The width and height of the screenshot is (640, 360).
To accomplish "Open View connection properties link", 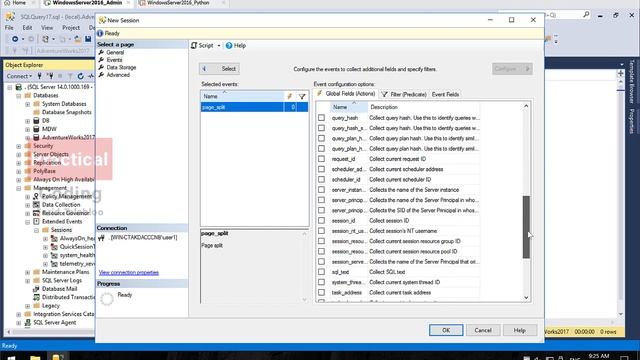I will (x=129, y=273).
